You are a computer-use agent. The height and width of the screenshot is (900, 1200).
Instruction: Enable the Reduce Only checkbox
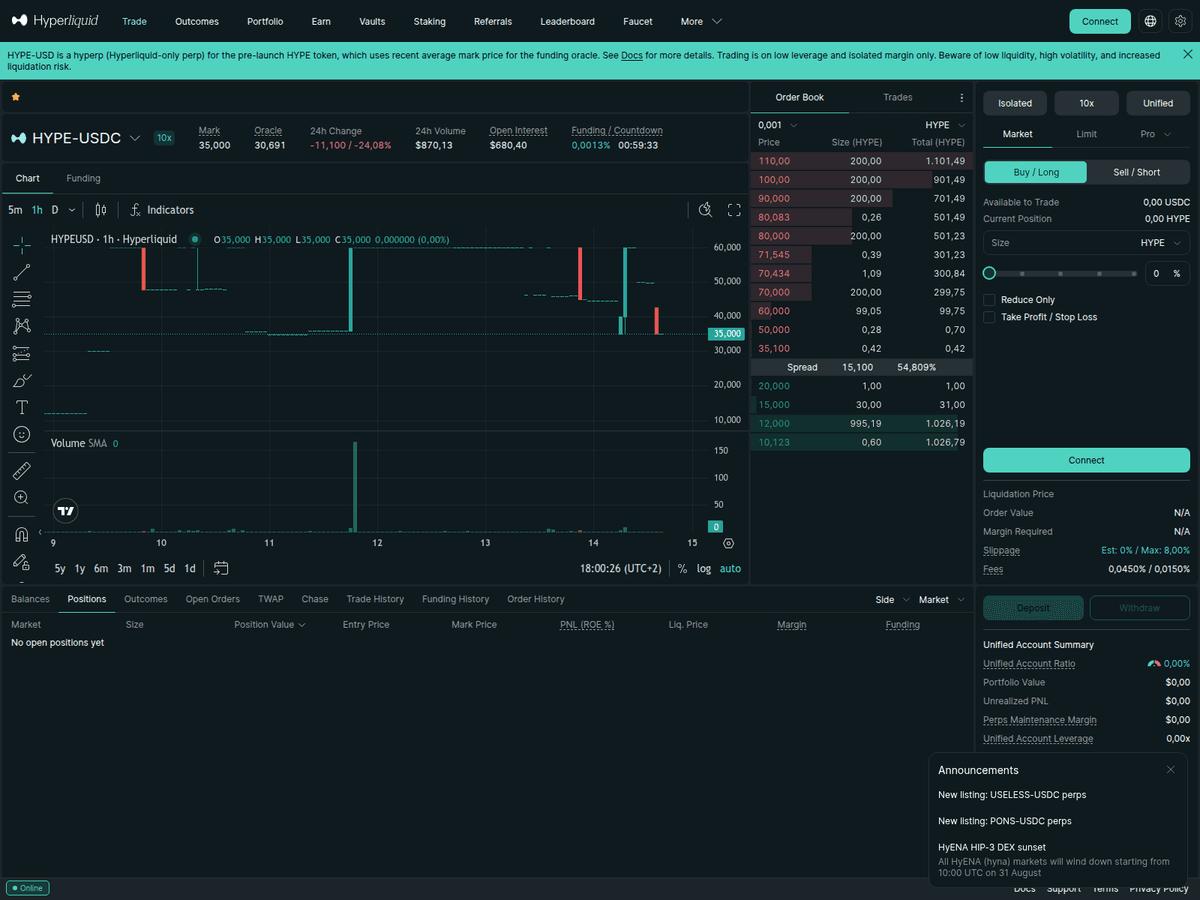click(989, 300)
